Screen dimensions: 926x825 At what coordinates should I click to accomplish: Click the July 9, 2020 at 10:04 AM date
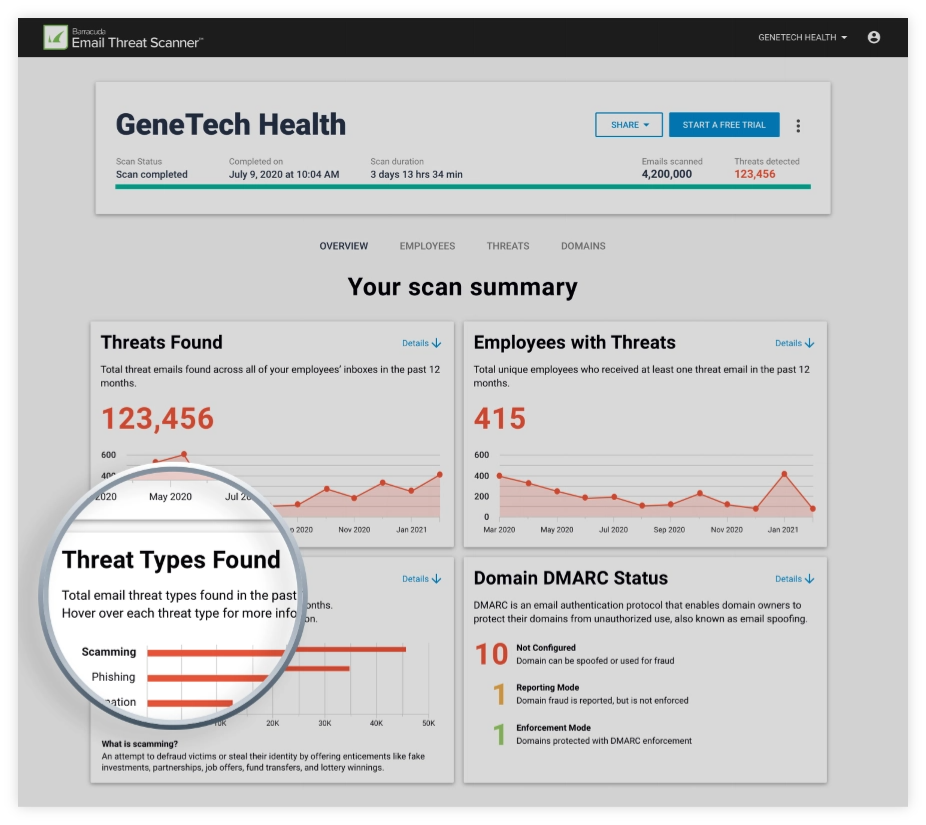coord(284,174)
